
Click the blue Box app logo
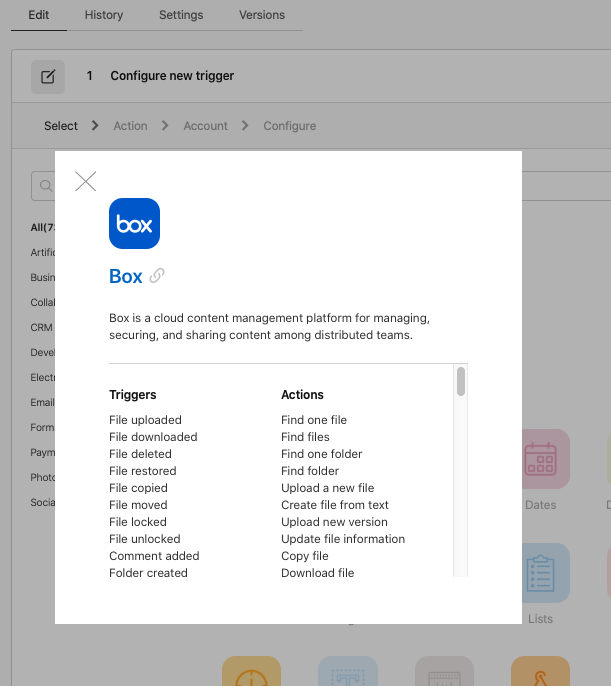click(x=134, y=224)
